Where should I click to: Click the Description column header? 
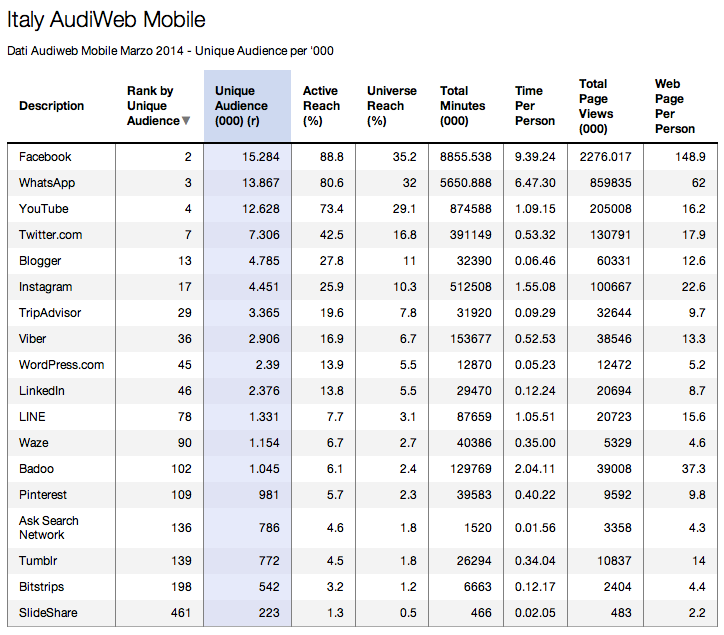pos(51,106)
